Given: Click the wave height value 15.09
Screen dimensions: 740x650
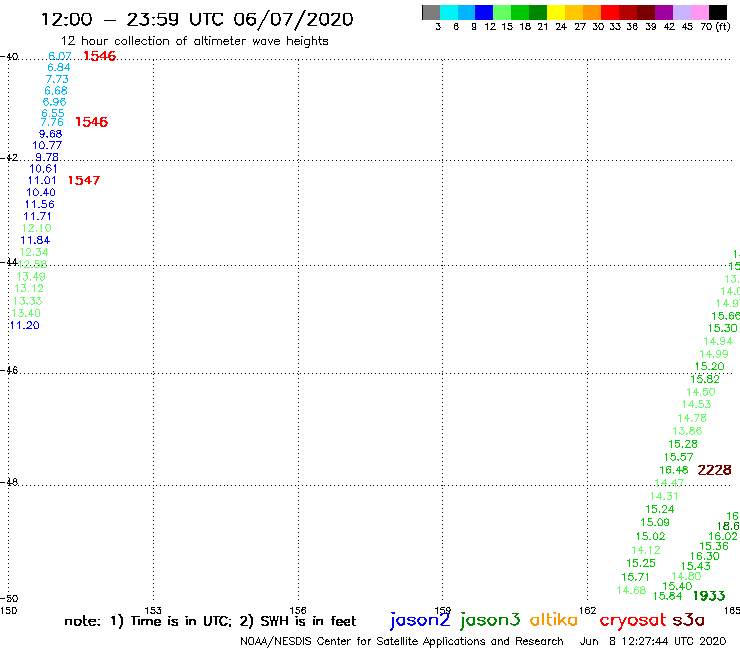Looking at the screenshot, I should pos(655,523).
